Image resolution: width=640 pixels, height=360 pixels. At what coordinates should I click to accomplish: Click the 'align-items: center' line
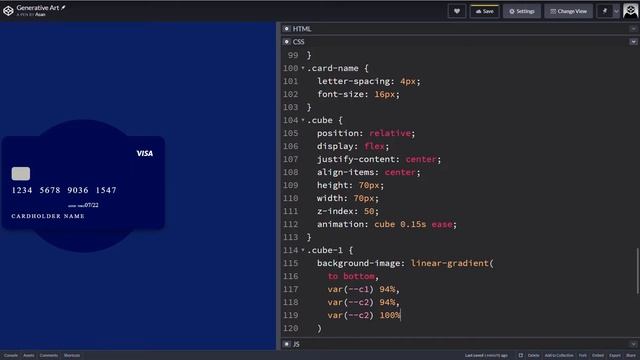(x=368, y=172)
